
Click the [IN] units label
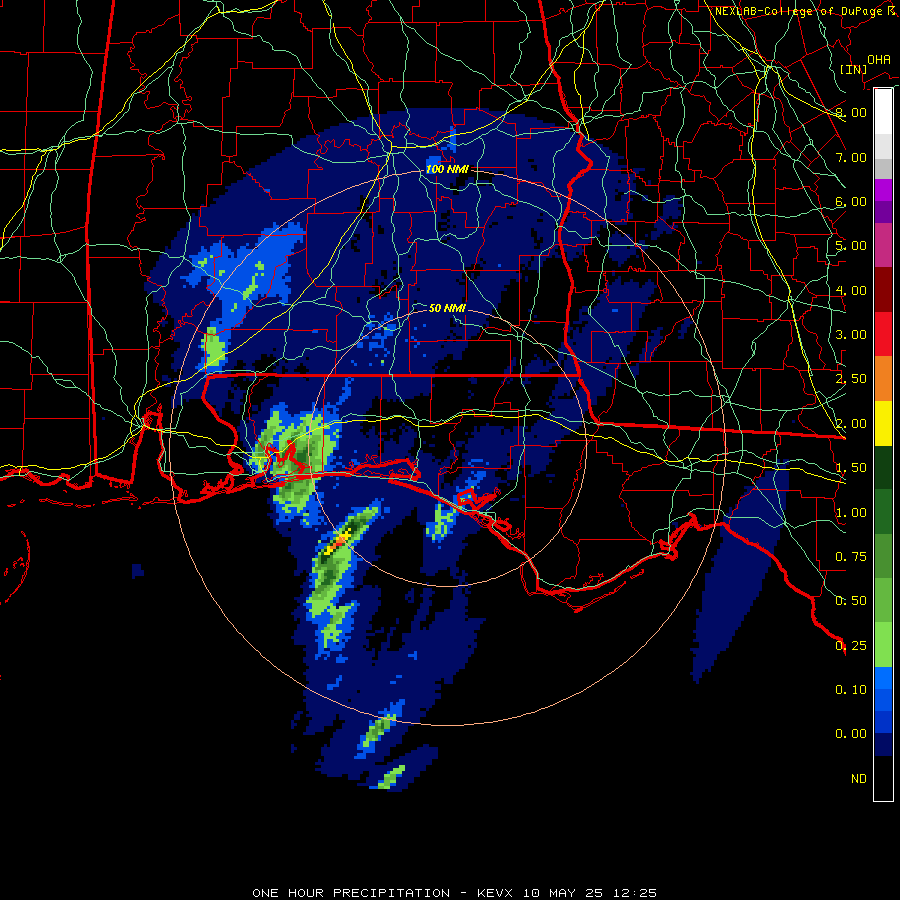pos(854,69)
